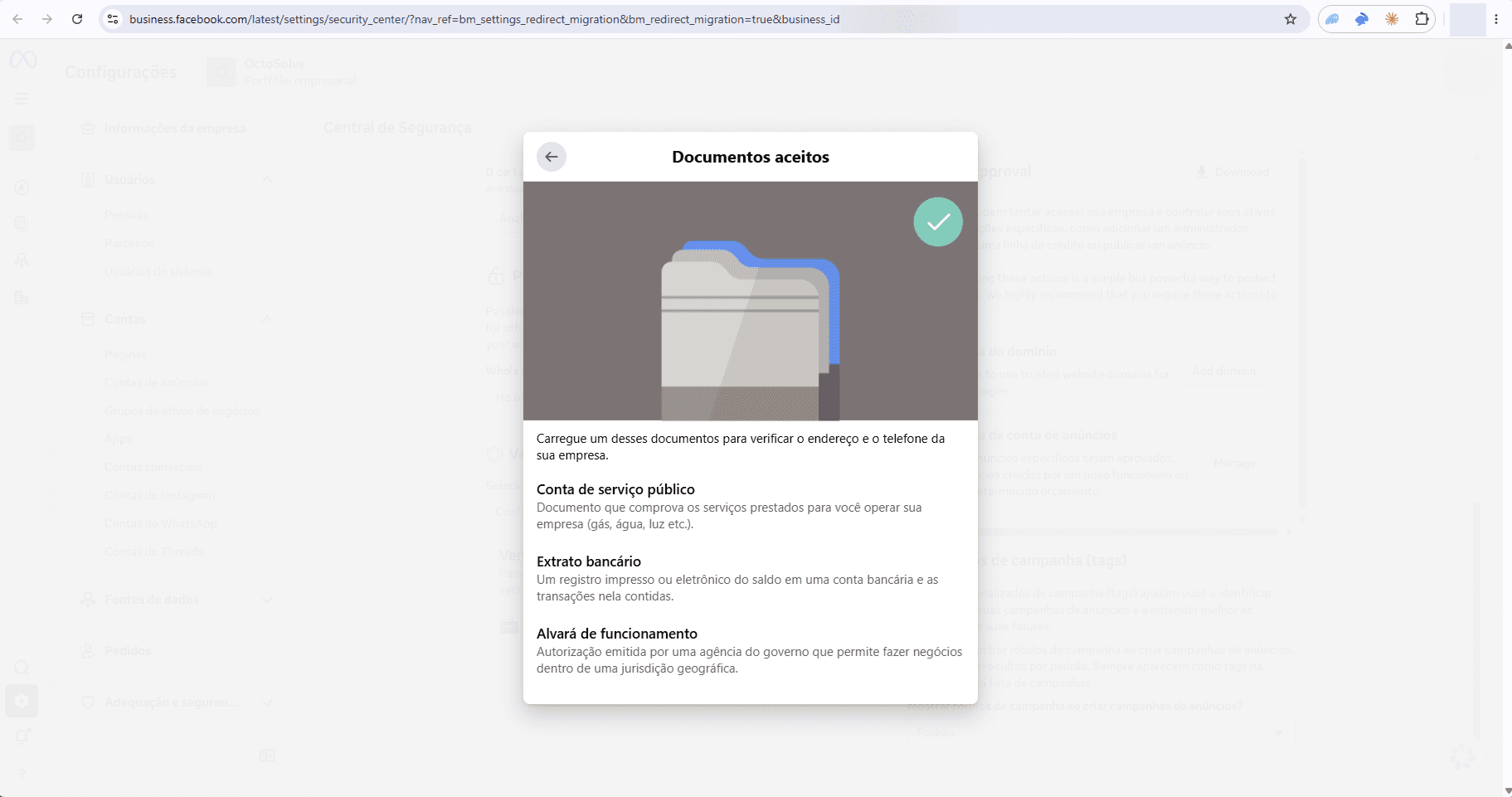Open the Chrome three-dot menu

click(x=1496, y=19)
